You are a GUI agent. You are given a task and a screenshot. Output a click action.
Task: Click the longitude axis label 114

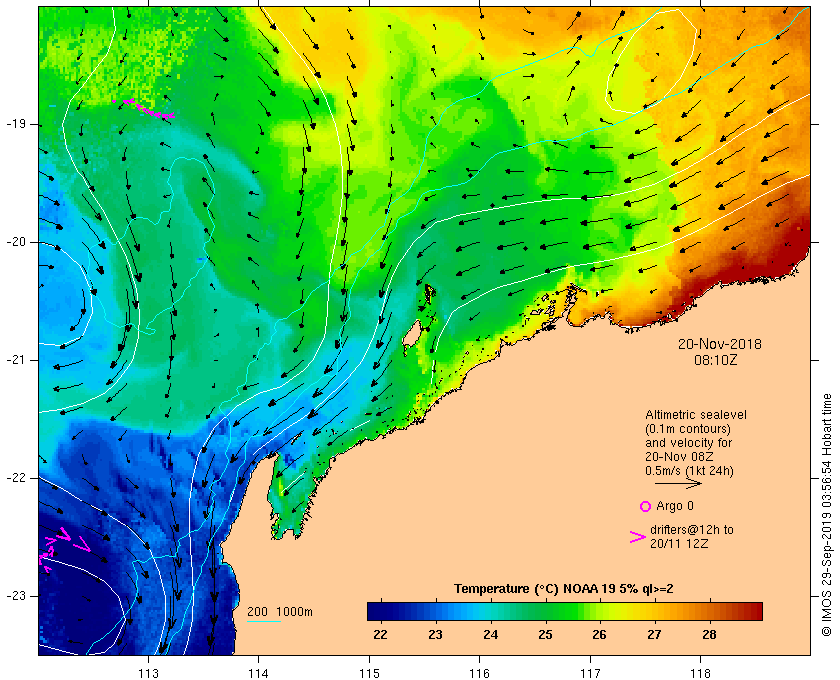(x=259, y=674)
